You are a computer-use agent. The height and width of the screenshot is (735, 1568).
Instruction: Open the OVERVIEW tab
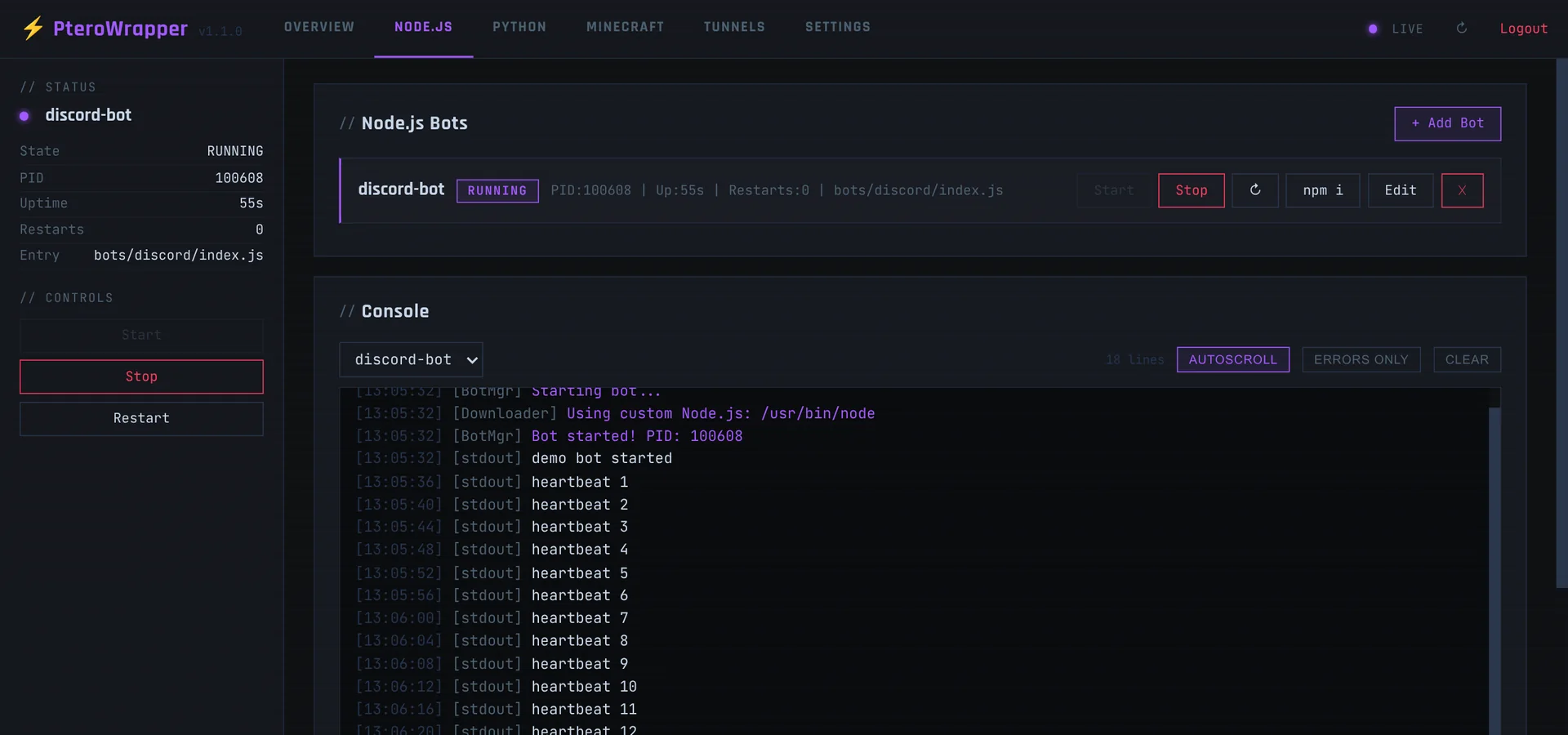tap(319, 27)
